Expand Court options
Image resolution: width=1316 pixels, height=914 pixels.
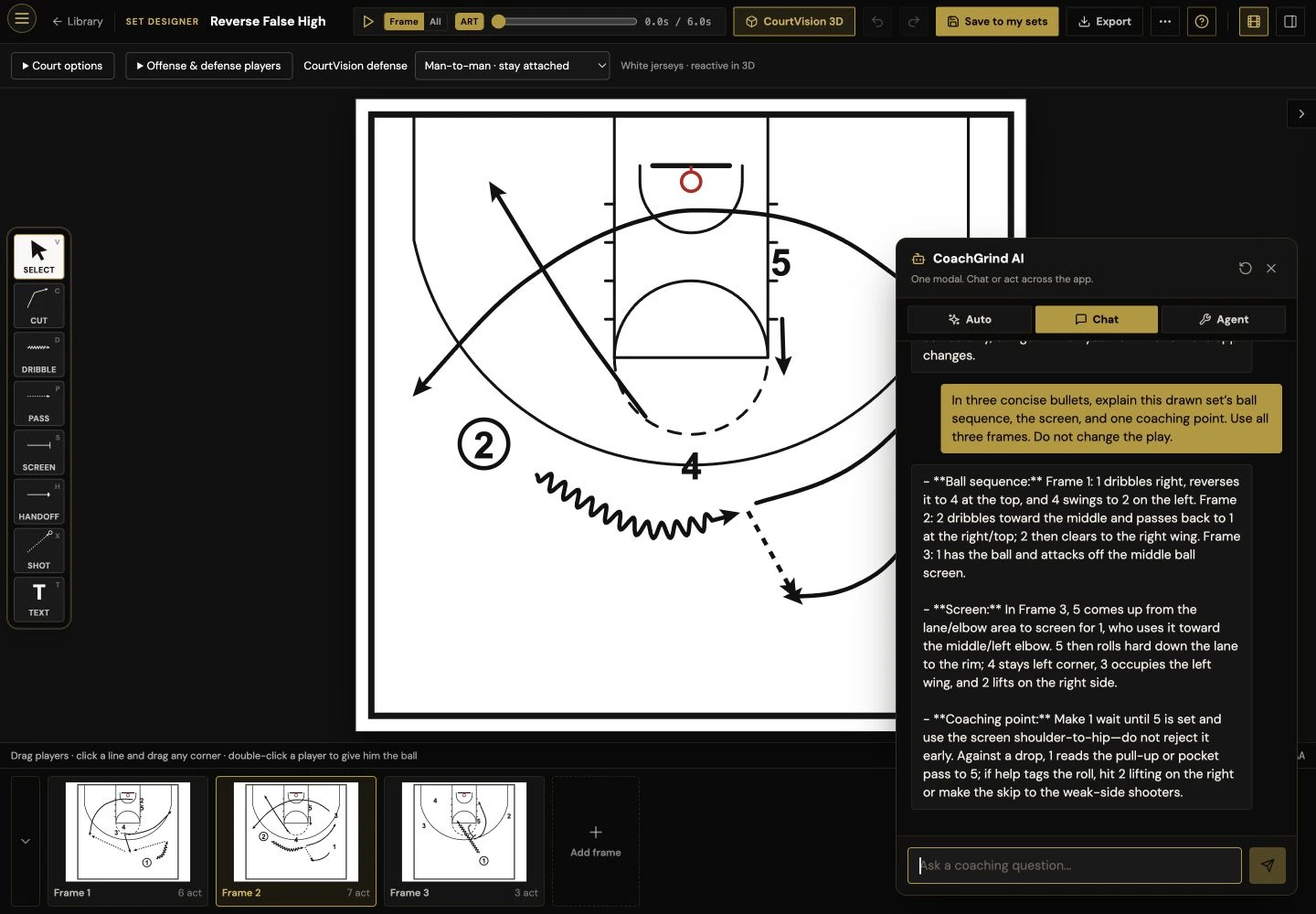coord(63,66)
